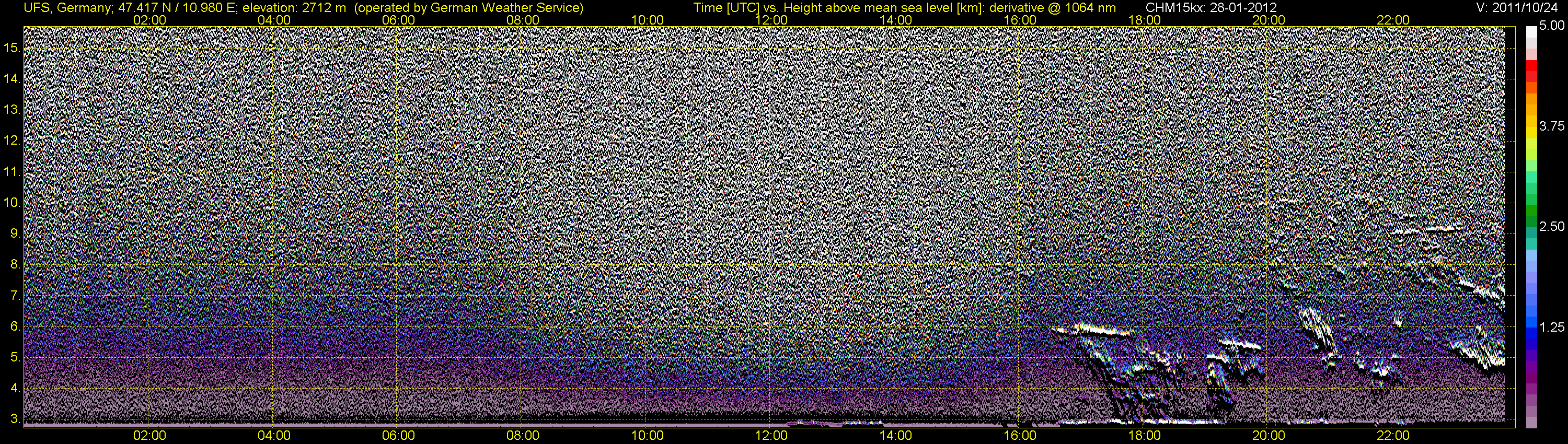Click the 5 km height axis label
This screenshot has height=444, width=1568.
[15, 358]
